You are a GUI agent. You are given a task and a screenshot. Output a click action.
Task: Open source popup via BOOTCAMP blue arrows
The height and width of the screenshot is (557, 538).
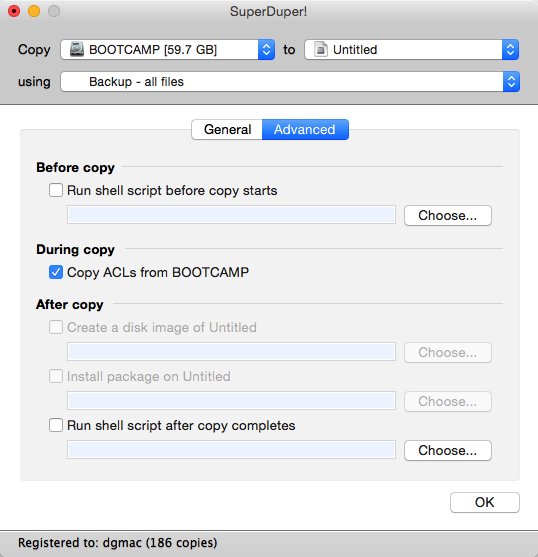pyautogui.click(x=266, y=49)
